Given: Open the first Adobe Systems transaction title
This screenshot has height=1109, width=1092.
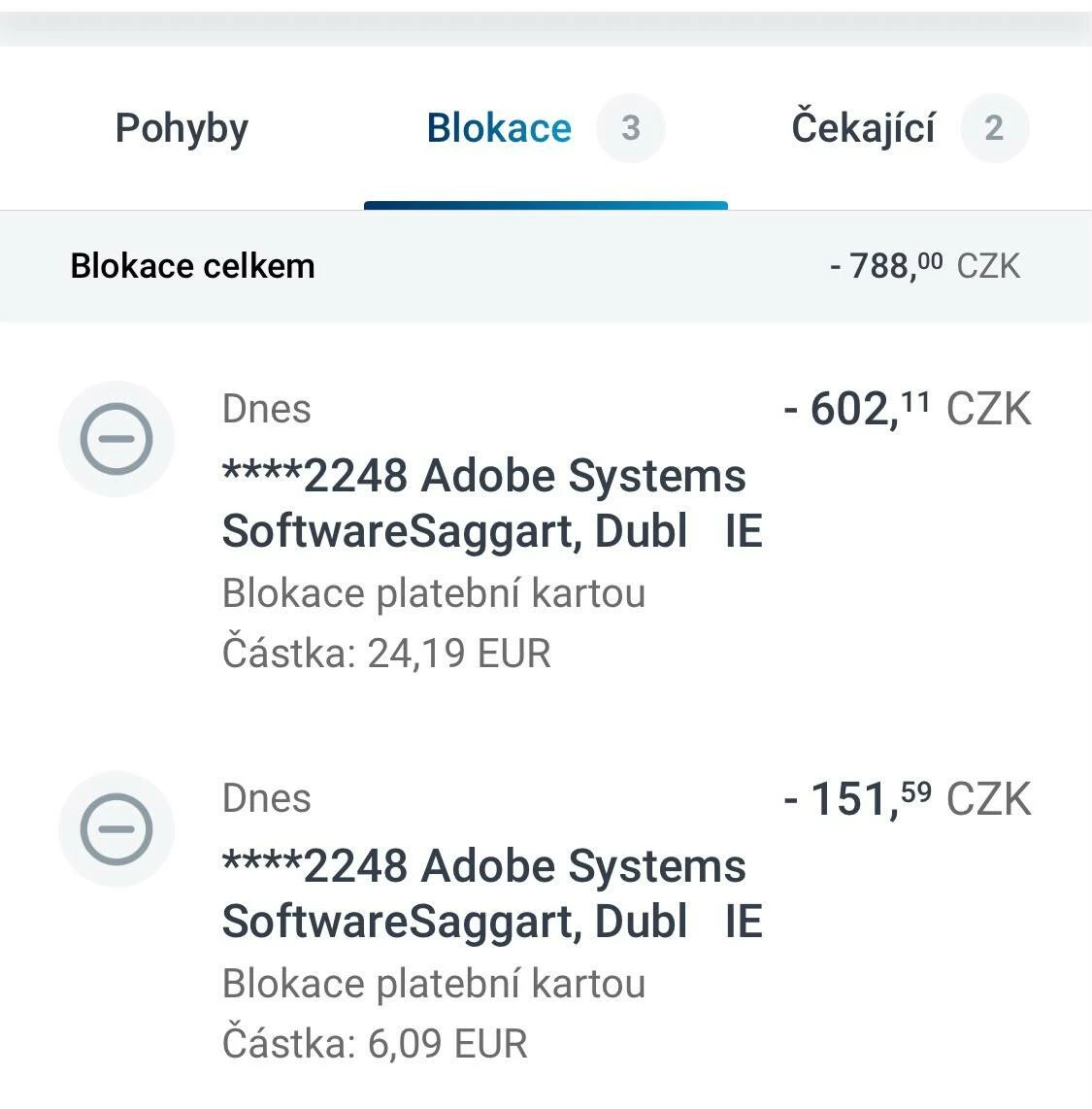Looking at the screenshot, I should point(492,503).
